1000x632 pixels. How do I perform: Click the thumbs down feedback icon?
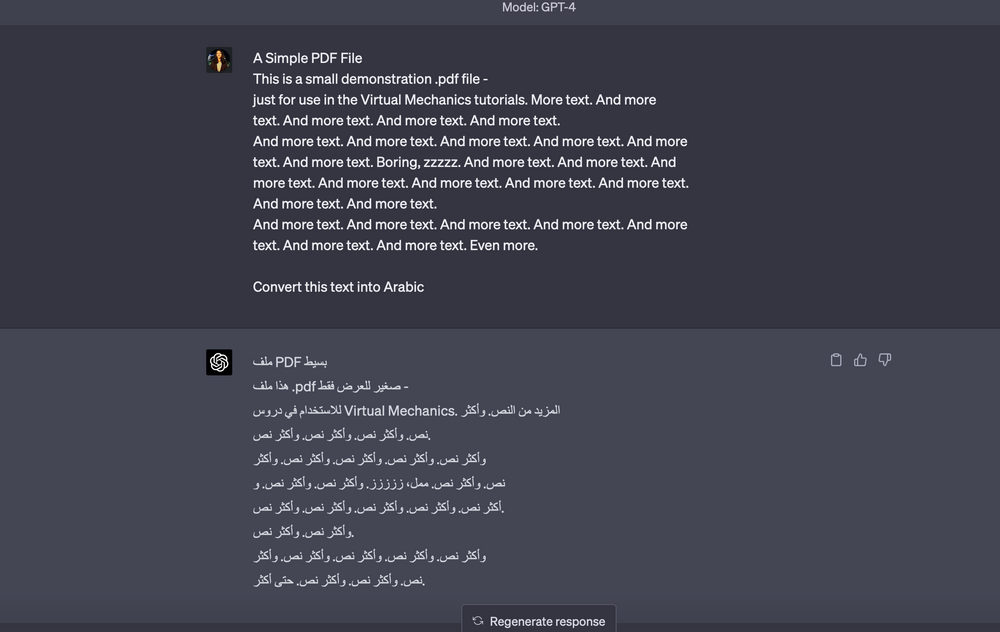point(884,359)
